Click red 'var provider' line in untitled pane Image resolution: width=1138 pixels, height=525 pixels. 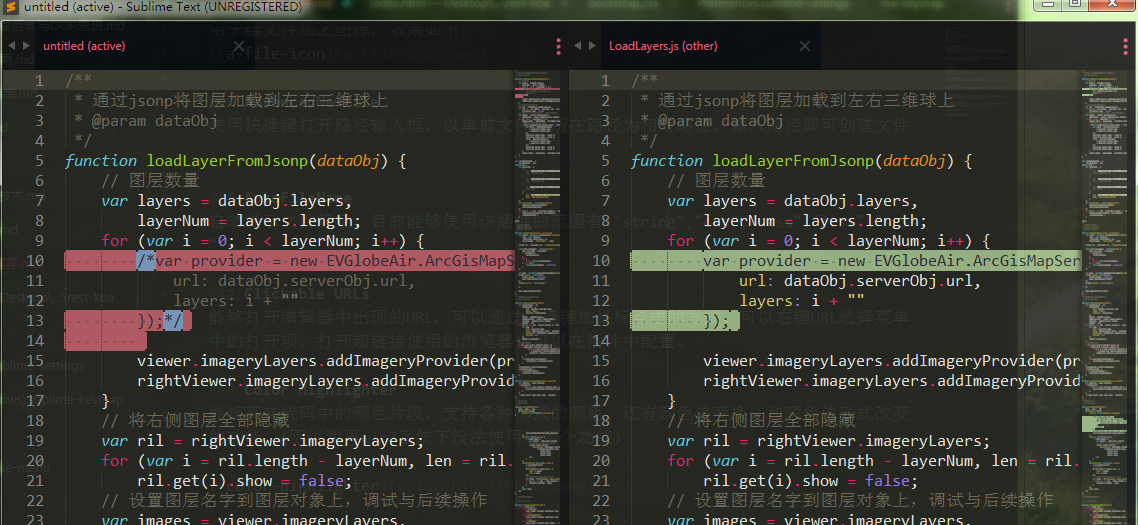(290, 261)
